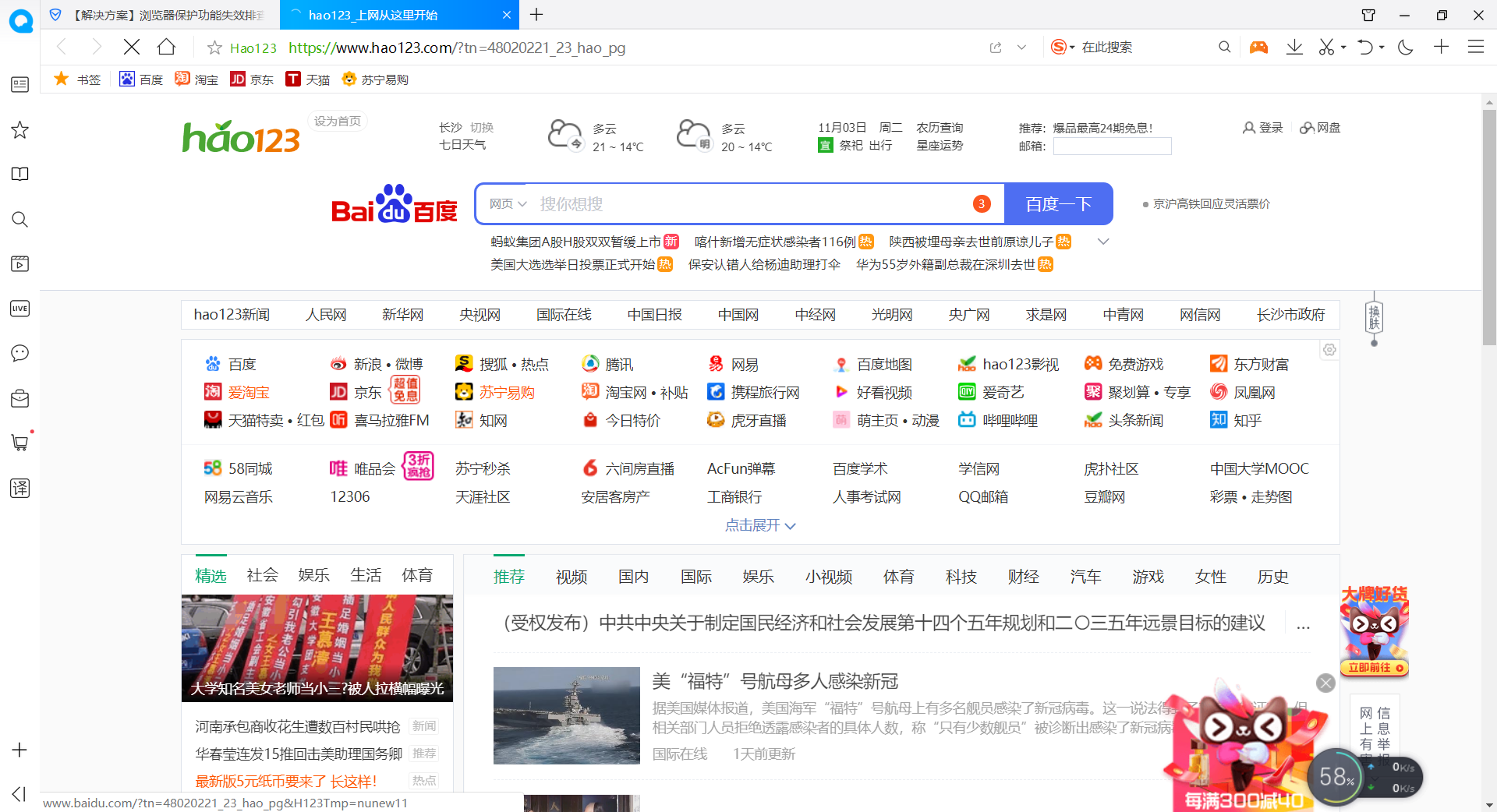Collapse the left sidebar panel
Image resolution: width=1497 pixels, height=812 pixels.
coord(19,793)
